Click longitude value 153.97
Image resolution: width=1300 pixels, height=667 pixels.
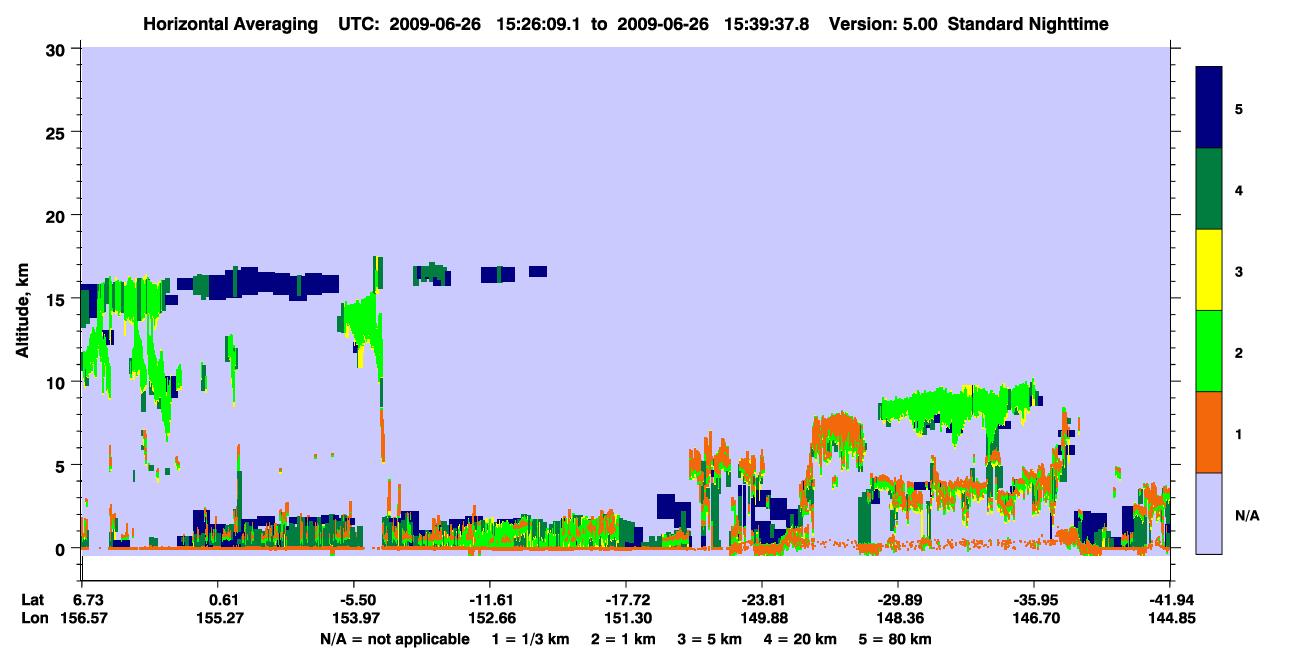pos(358,618)
